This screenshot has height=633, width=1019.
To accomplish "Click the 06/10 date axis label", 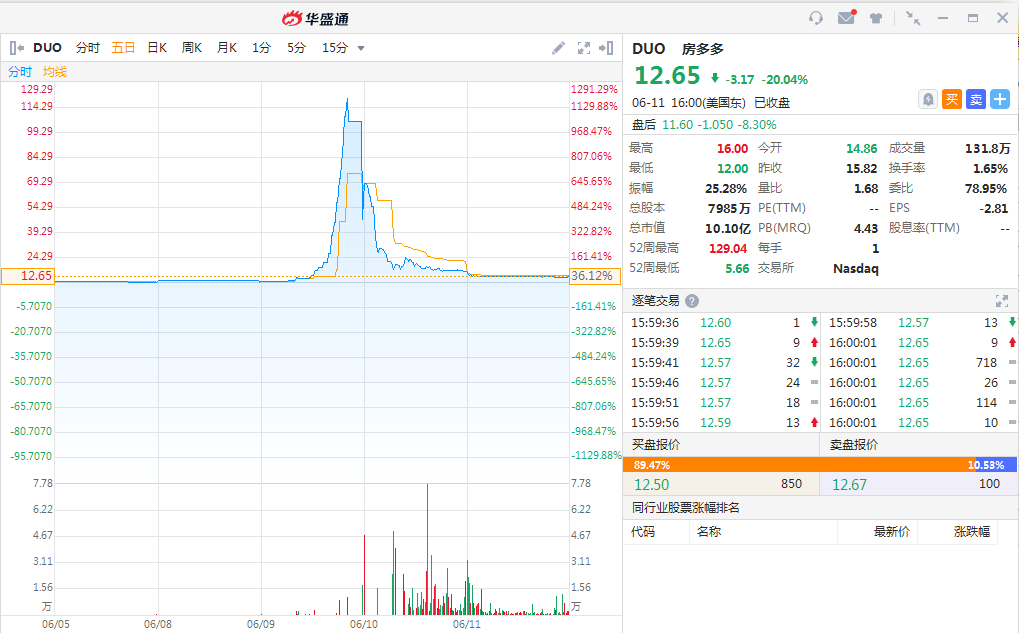I will pyautogui.click(x=364, y=624).
